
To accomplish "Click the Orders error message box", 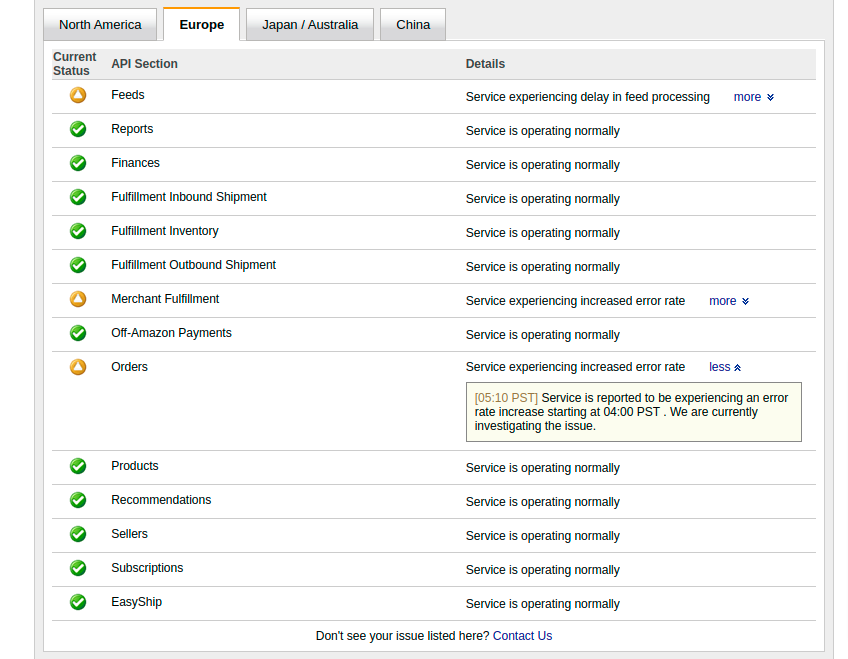I will click(x=633, y=412).
